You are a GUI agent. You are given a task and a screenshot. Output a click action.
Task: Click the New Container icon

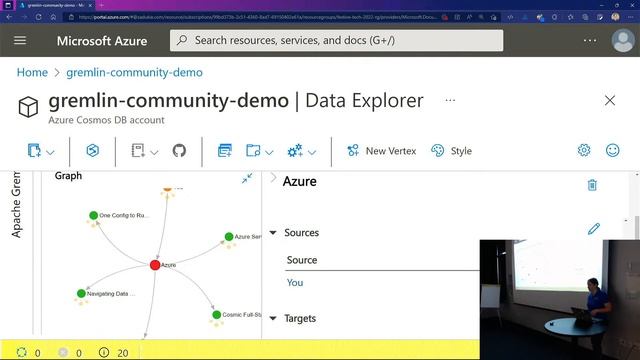point(34,151)
